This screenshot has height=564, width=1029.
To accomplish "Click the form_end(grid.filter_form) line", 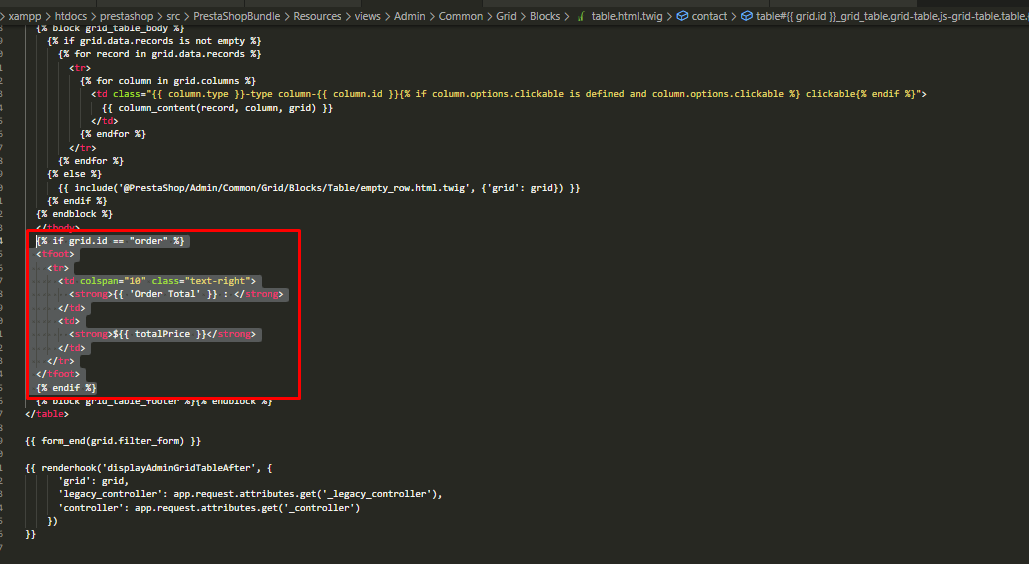I will pyautogui.click(x=113, y=441).
